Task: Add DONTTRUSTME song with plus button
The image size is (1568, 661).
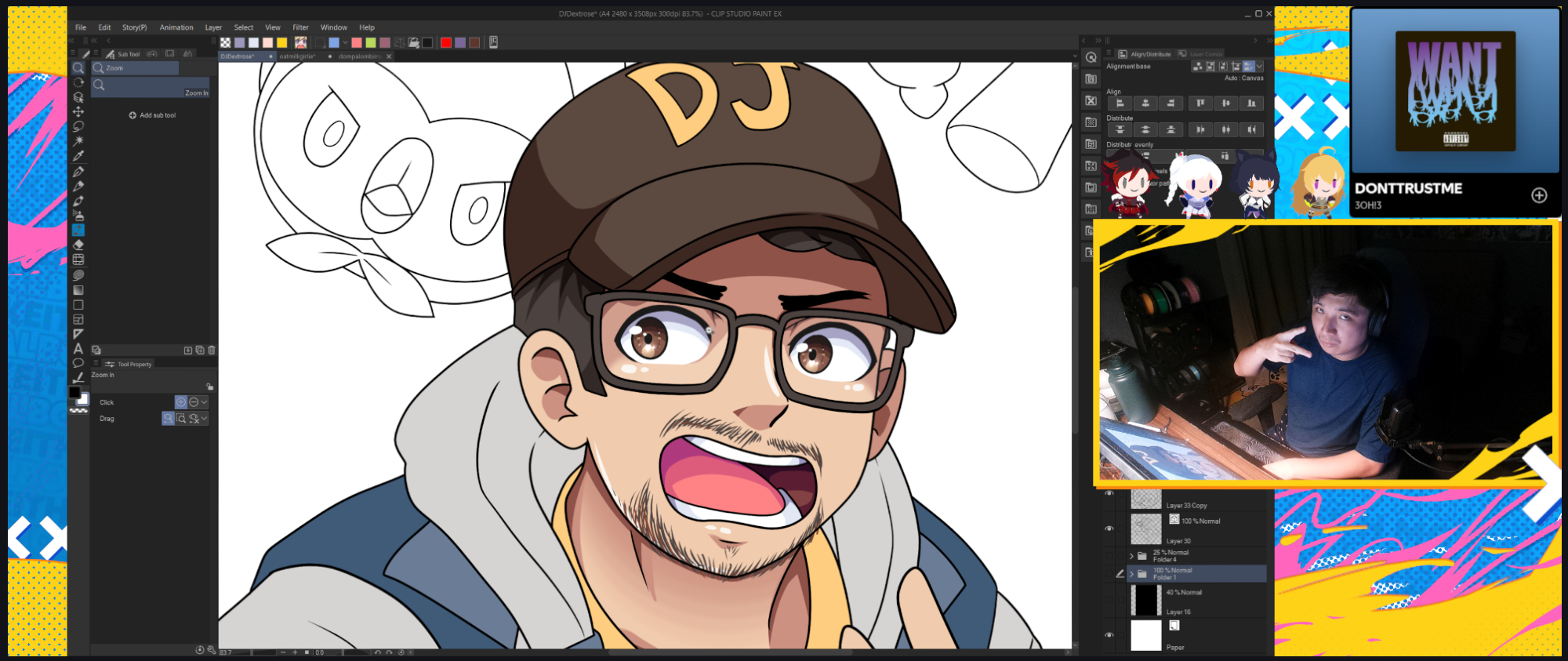Action: tap(1539, 195)
